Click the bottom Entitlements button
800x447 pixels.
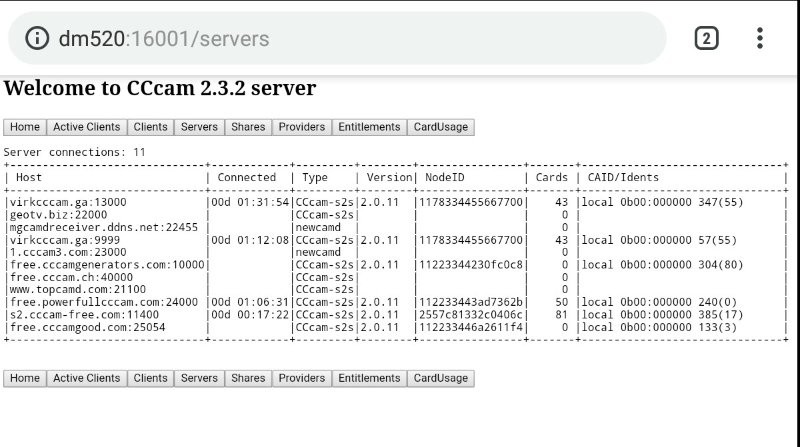[x=369, y=378]
